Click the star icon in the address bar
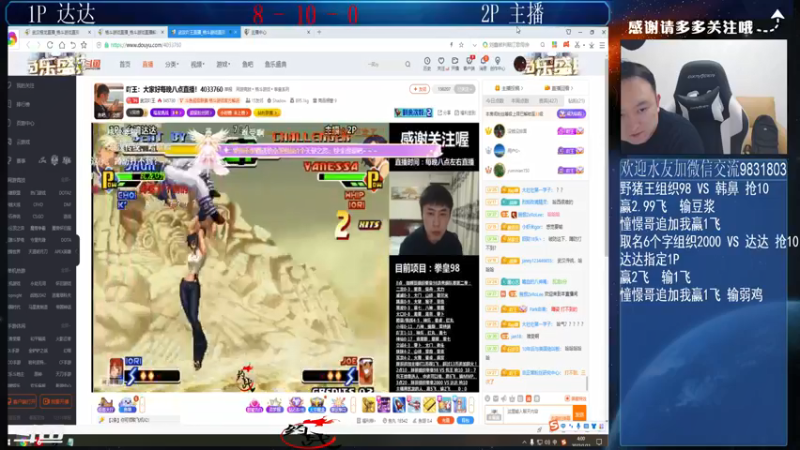The image size is (800, 450). point(461,45)
